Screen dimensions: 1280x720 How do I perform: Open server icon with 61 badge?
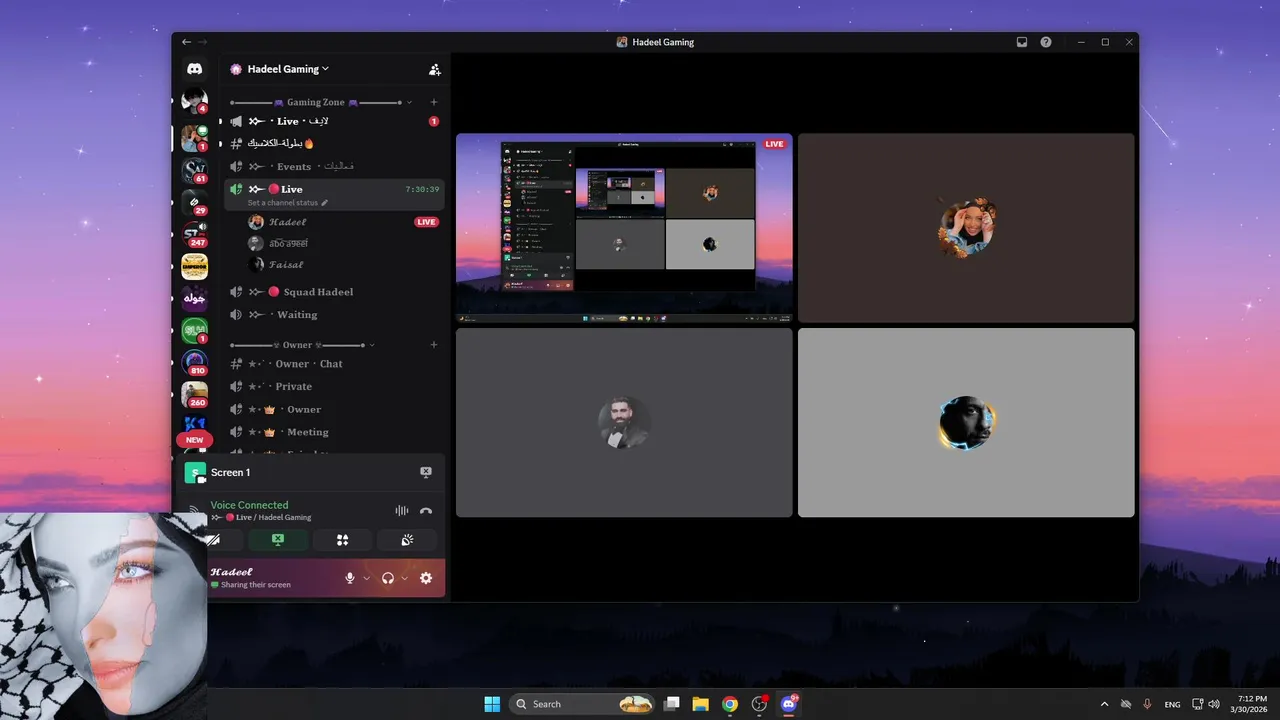194,171
